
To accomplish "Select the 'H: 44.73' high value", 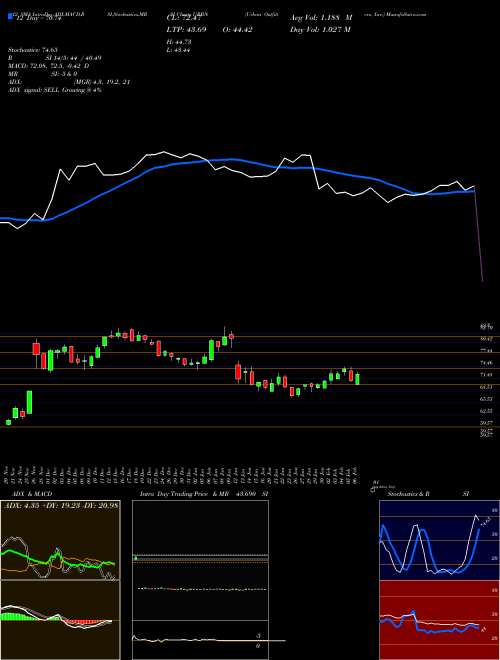I will pyautogui.click(x=179, y=42).
